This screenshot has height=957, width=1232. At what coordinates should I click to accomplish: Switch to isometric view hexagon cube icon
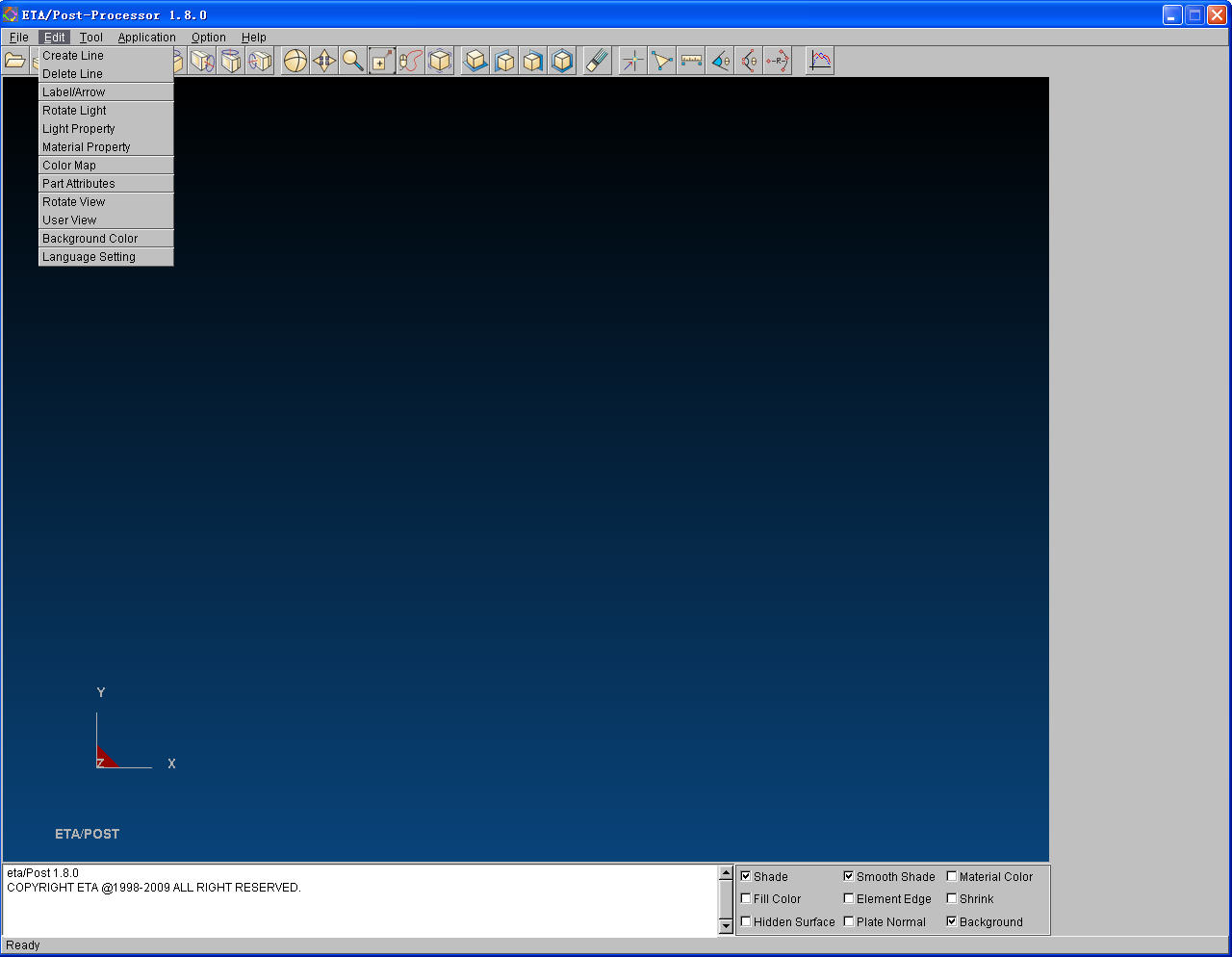(x=562, y=61)
